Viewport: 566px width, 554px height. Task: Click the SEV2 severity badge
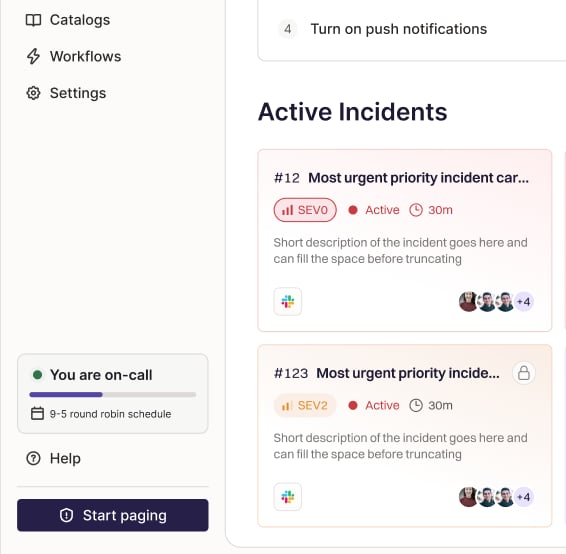(305, 405)
